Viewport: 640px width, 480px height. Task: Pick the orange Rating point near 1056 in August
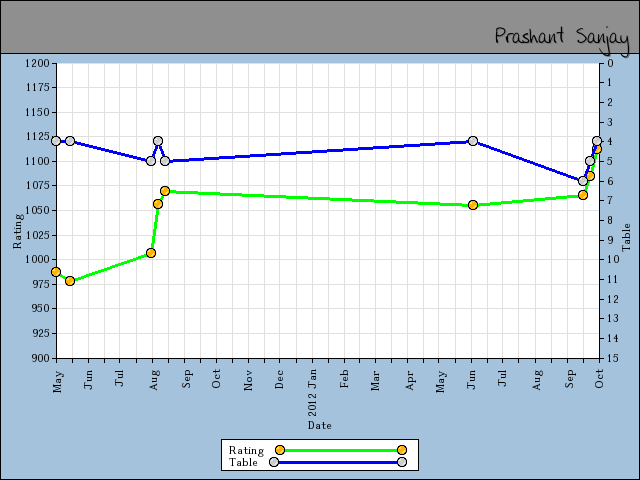[158, 204]
